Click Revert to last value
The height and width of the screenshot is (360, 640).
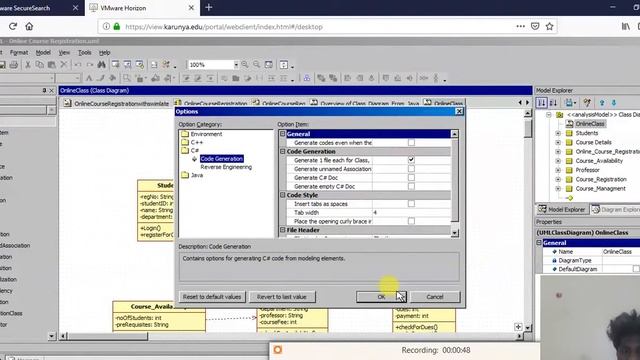click(282, 297)
